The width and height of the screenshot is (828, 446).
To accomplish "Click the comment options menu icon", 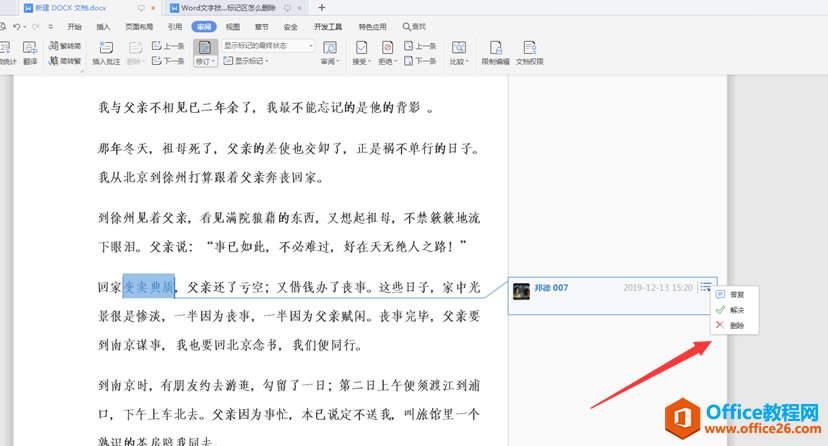I will [705, 287].
